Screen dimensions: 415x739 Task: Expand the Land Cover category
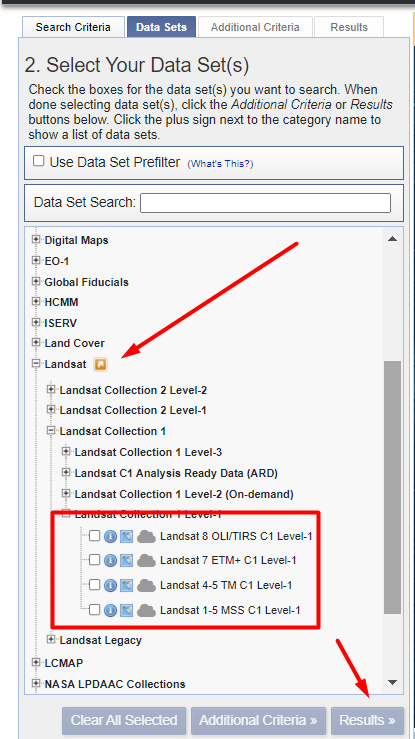click(x=36, y=342)
